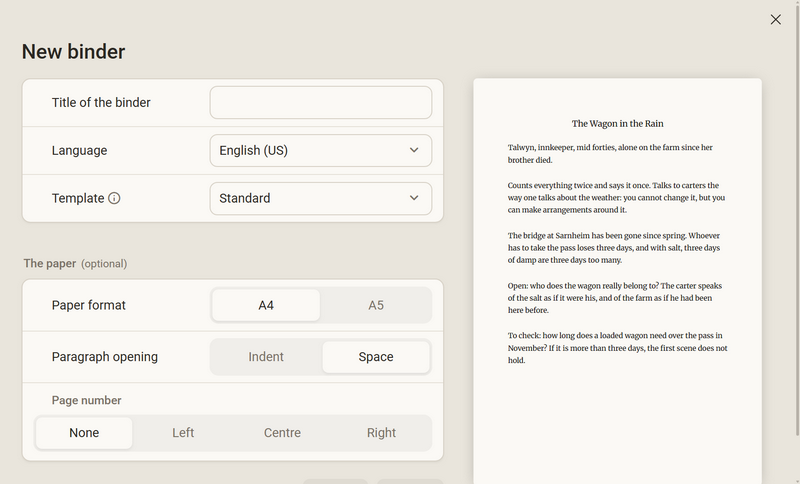Click the 'Paper format' label
The height and width of the screenshot is (484, 800).
click(89, 305)
